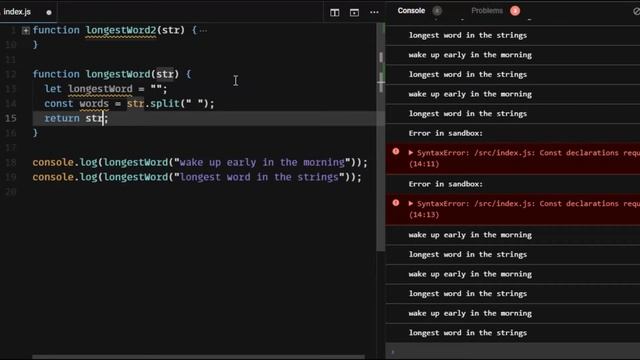640x360 pixels.
Task: Click the string "wake up early in the morning" in code
Action: click(x=262, y=162)
